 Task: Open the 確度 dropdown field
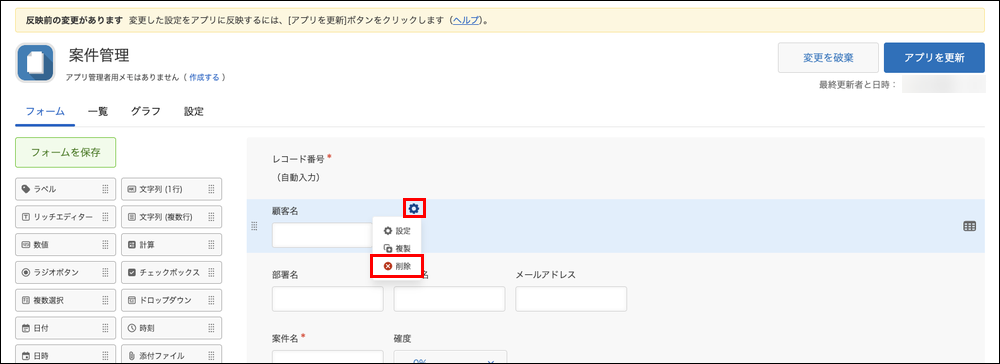450,357
